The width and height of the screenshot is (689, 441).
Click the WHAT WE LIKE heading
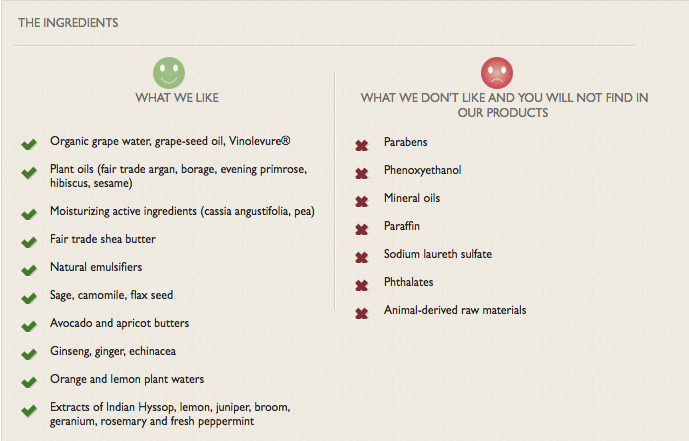[x=177, y=98]
